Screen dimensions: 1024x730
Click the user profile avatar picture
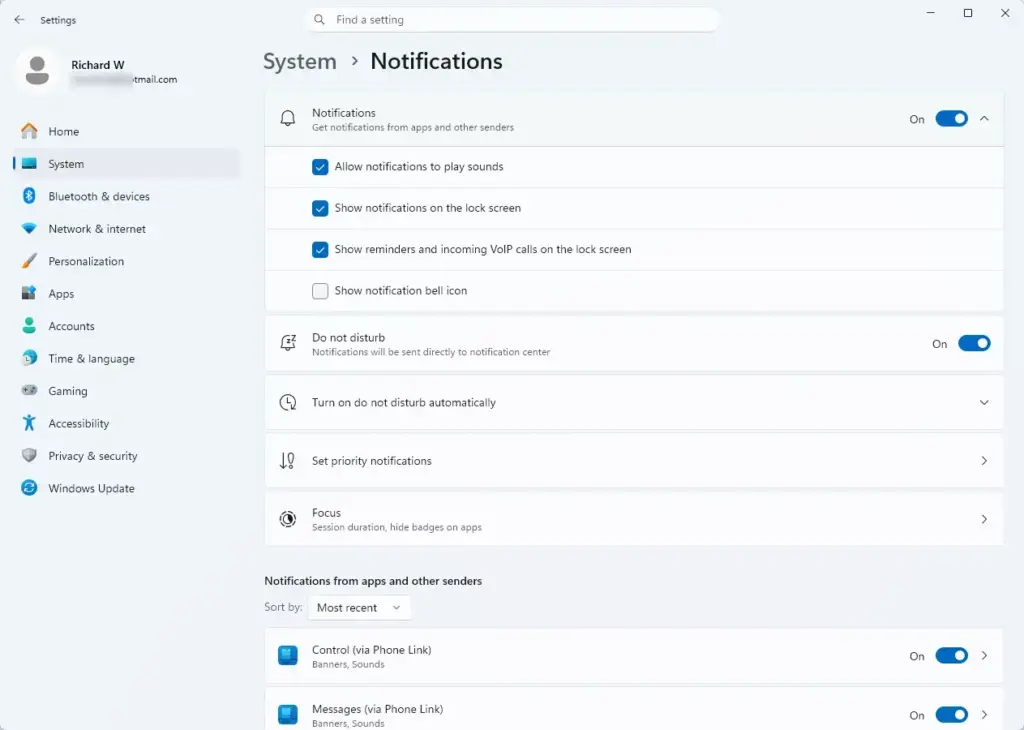37,71
